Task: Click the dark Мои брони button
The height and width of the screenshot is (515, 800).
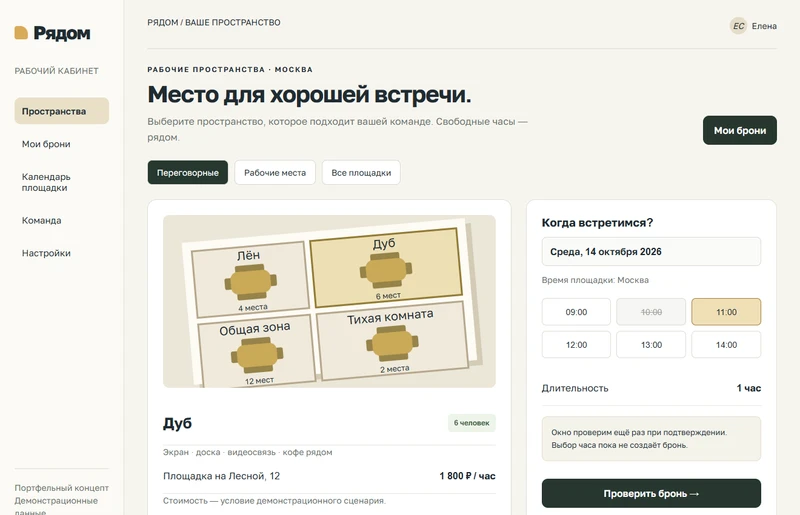Action: coord(740,130)
